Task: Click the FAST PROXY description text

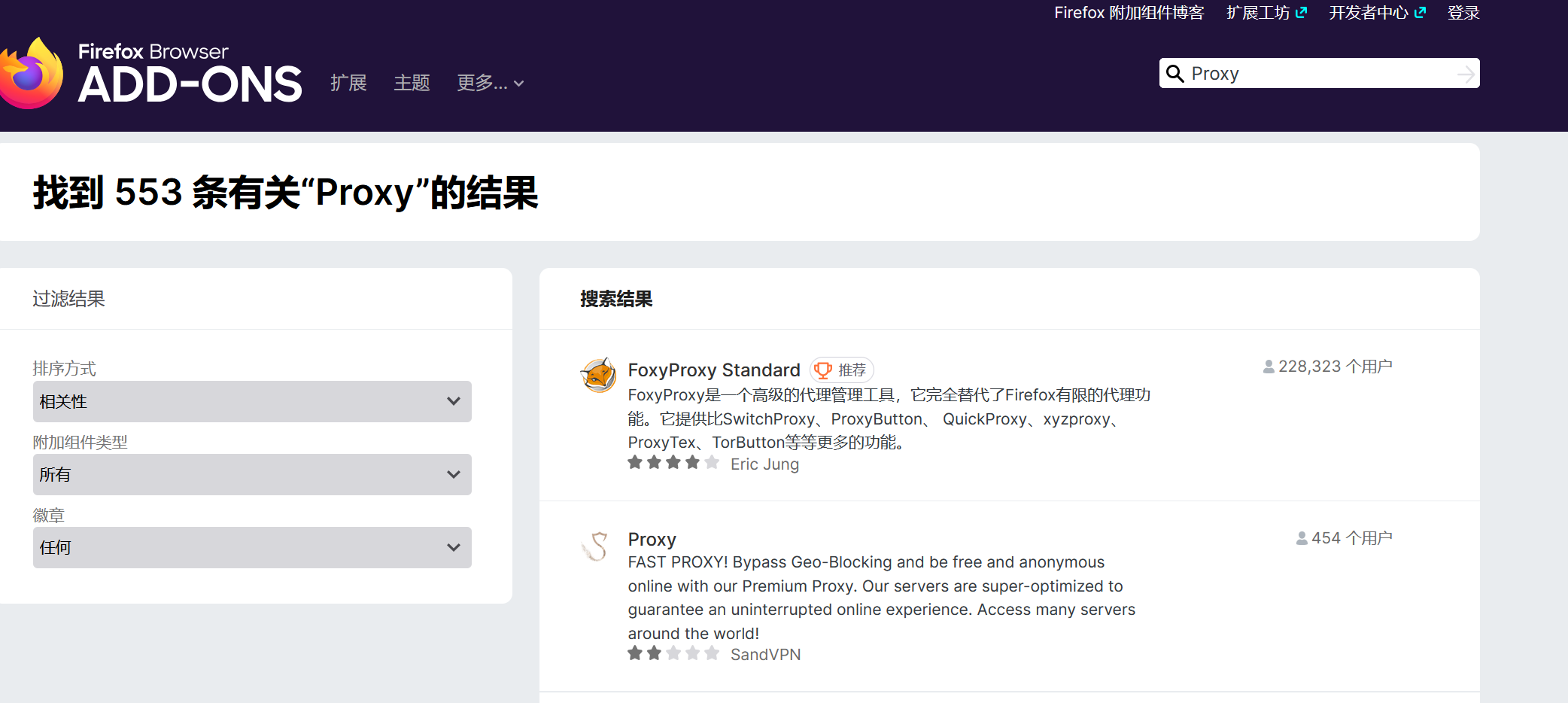Action: (x=882, y=598)
